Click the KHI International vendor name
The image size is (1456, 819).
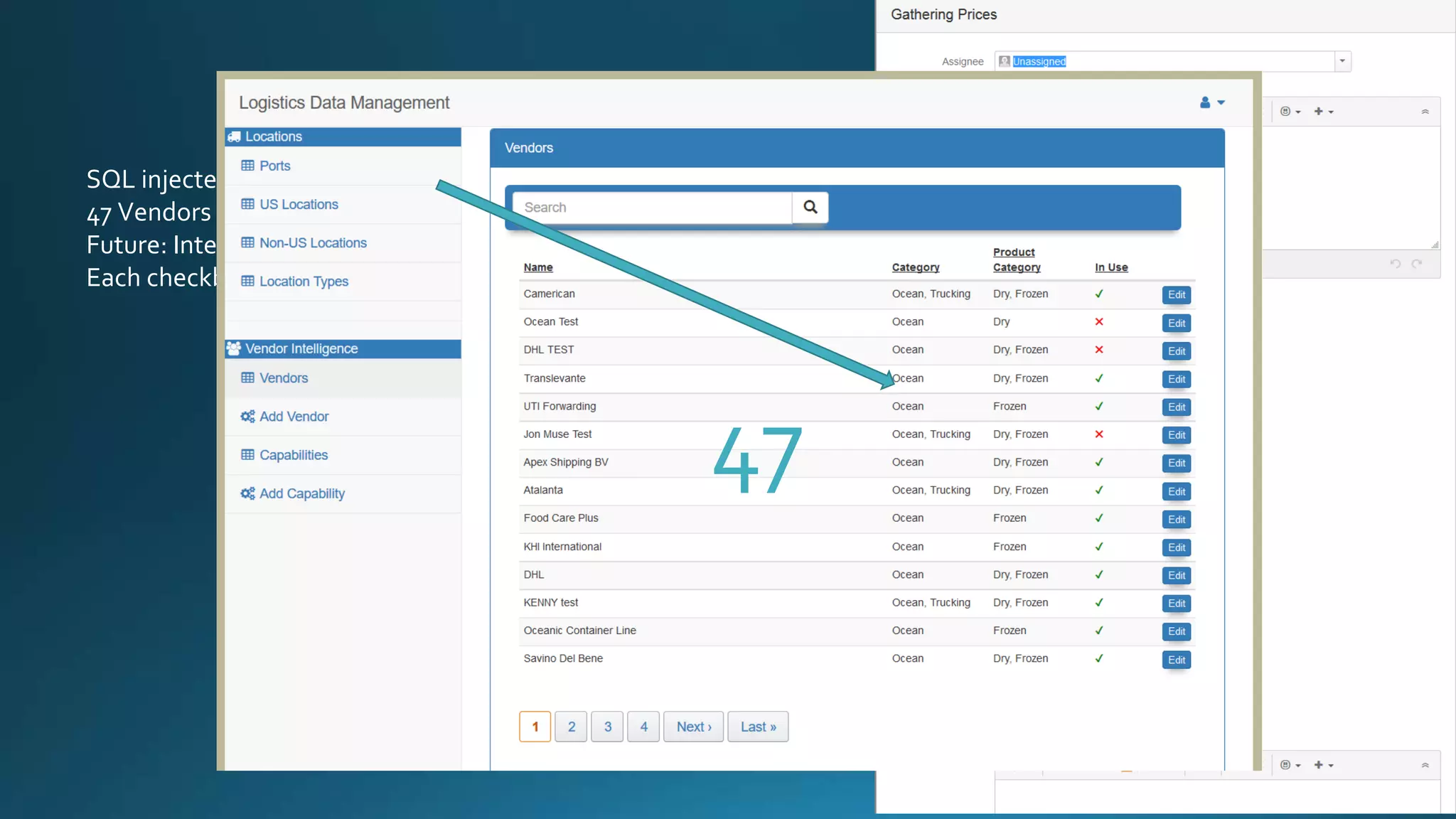[x=562, y=547]
